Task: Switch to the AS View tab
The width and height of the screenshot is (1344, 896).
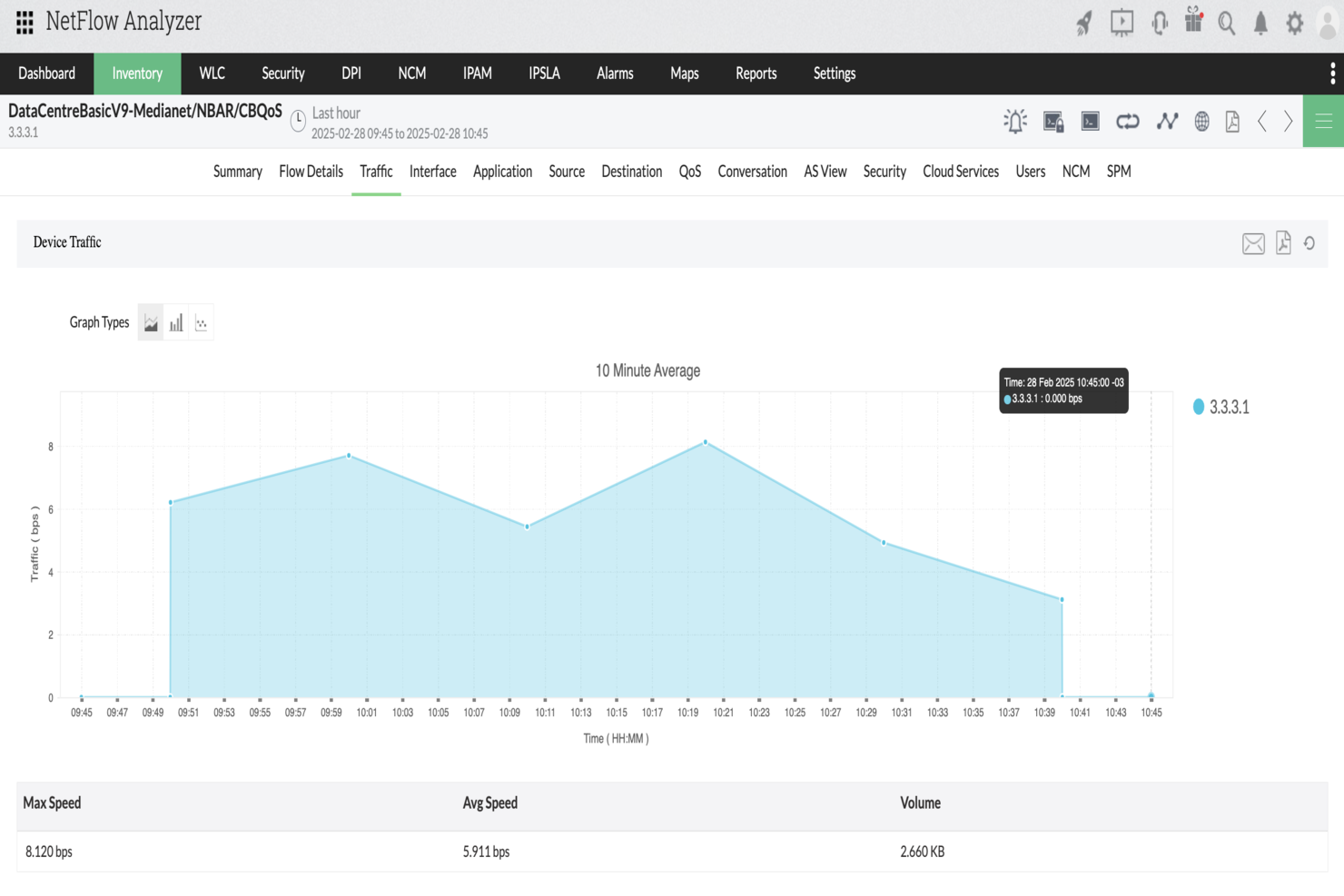Action: pyautogui.click(x=825, y=172)
